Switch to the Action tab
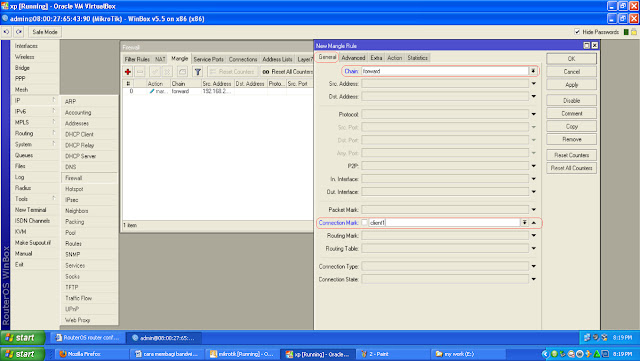640x361 pixels. [394, 58]
